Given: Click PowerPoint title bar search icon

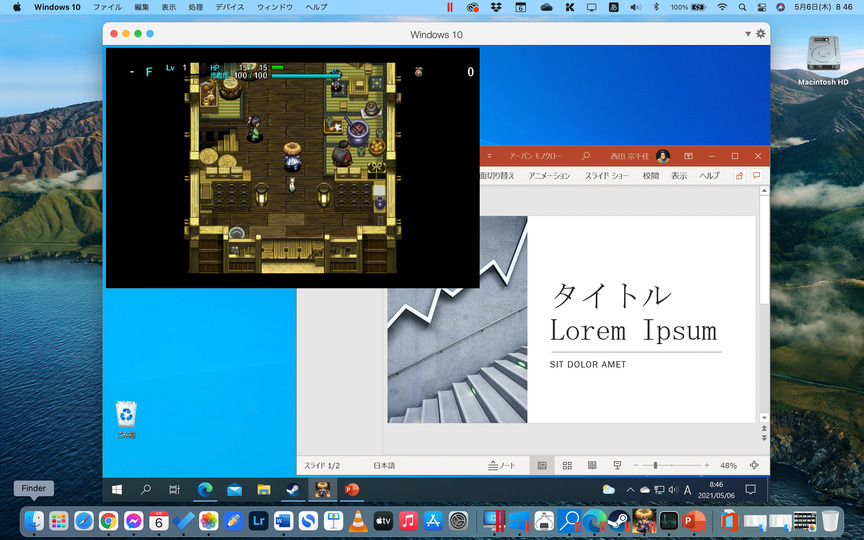Looking at the screenshot, I should (x=586, y=156).
